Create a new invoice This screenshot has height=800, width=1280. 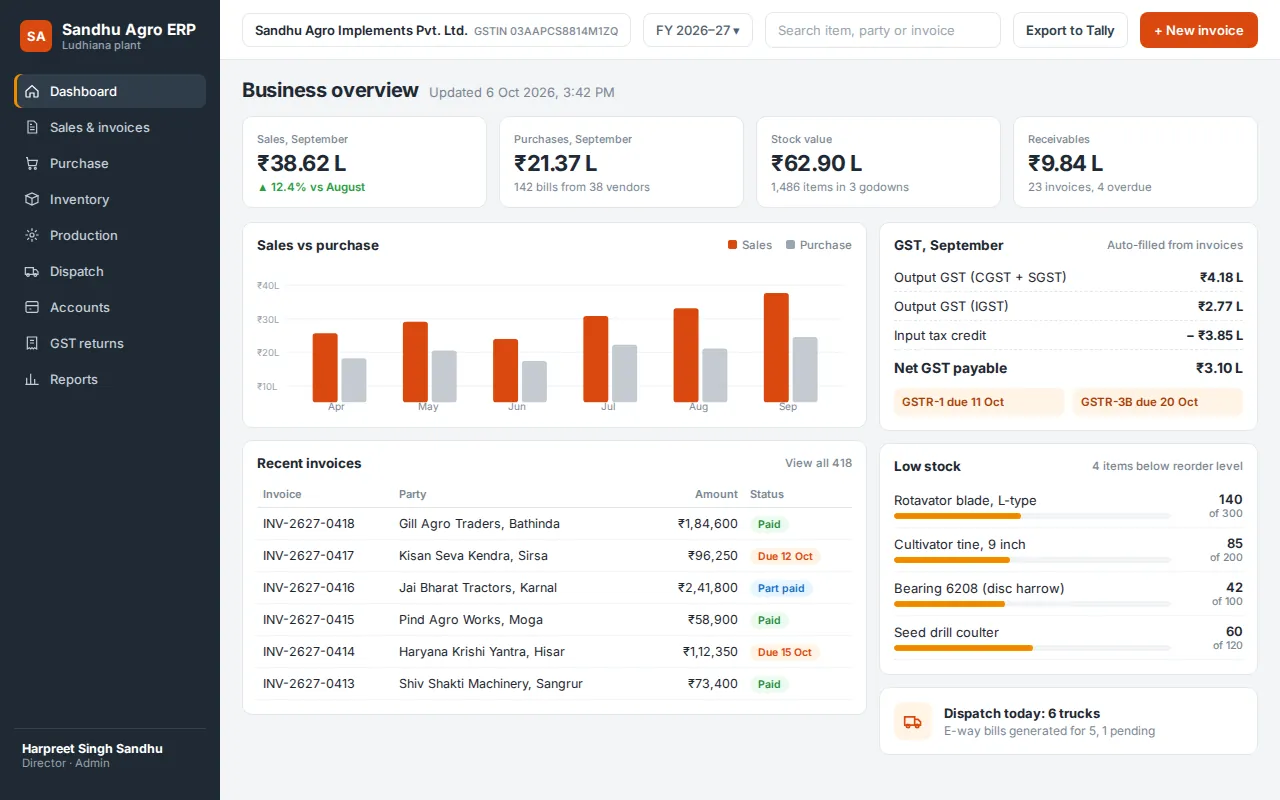click(x=1199, y=30)
